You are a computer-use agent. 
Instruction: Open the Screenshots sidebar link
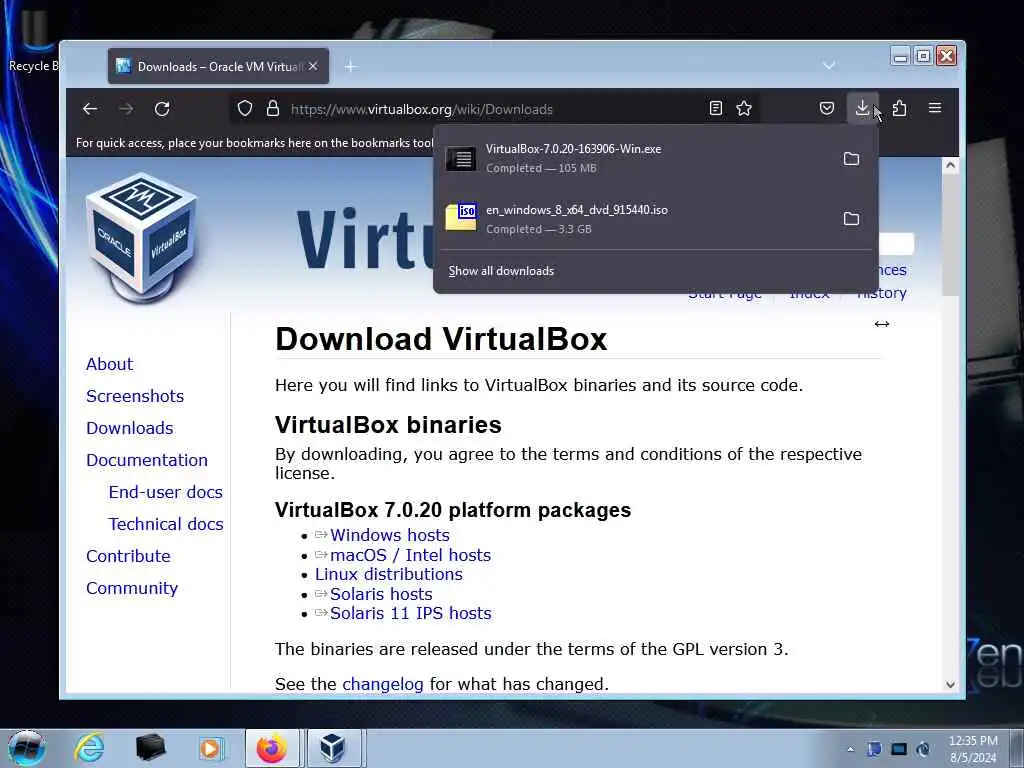pos(135,396)
